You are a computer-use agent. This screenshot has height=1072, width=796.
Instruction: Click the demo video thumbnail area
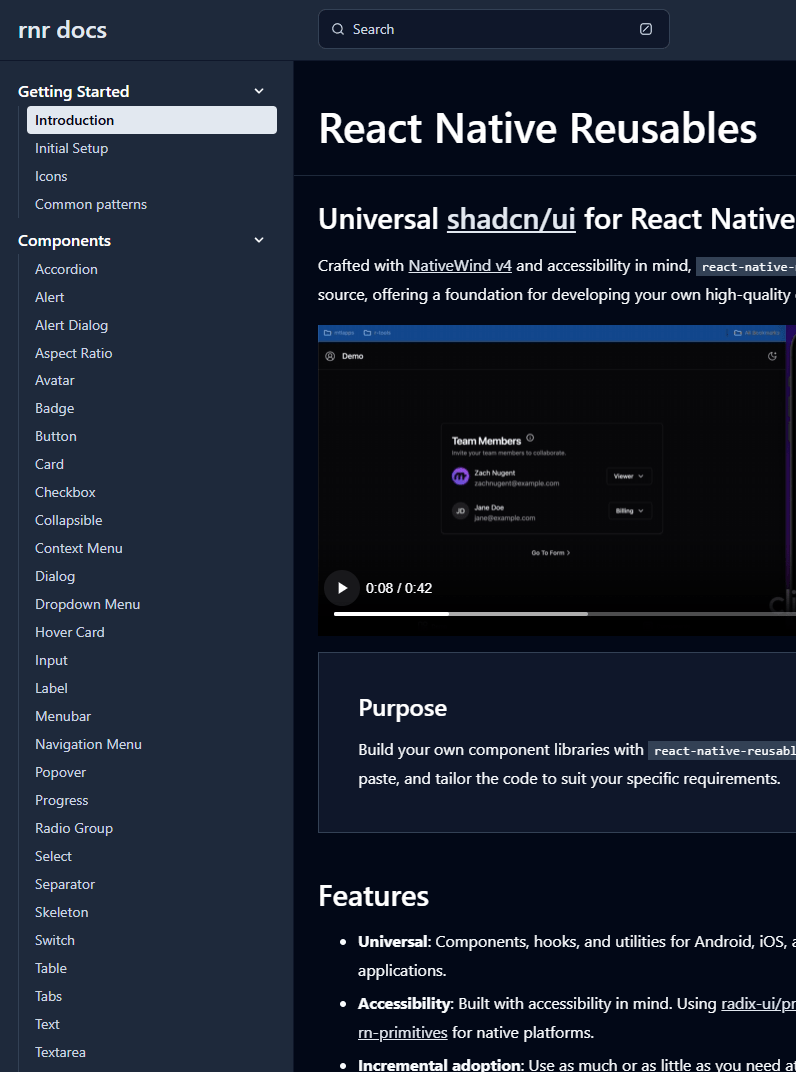pos(557,480)
